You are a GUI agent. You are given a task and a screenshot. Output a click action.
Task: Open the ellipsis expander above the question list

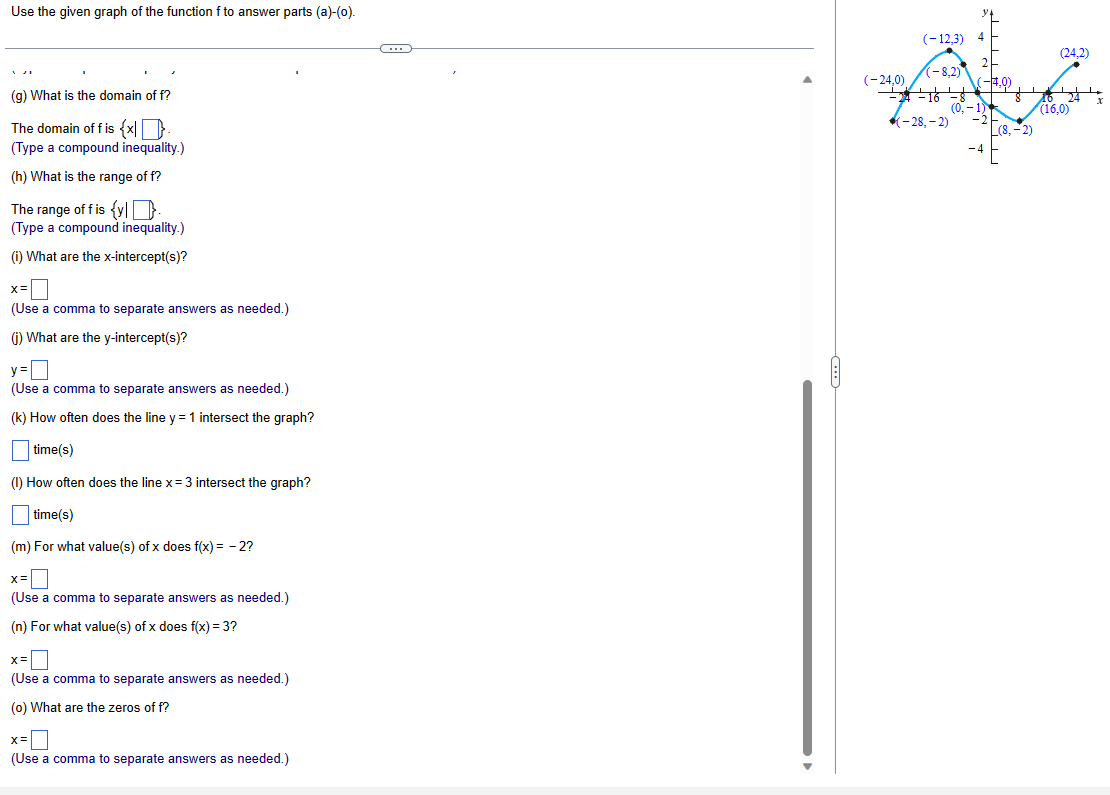tap(396, 47)
